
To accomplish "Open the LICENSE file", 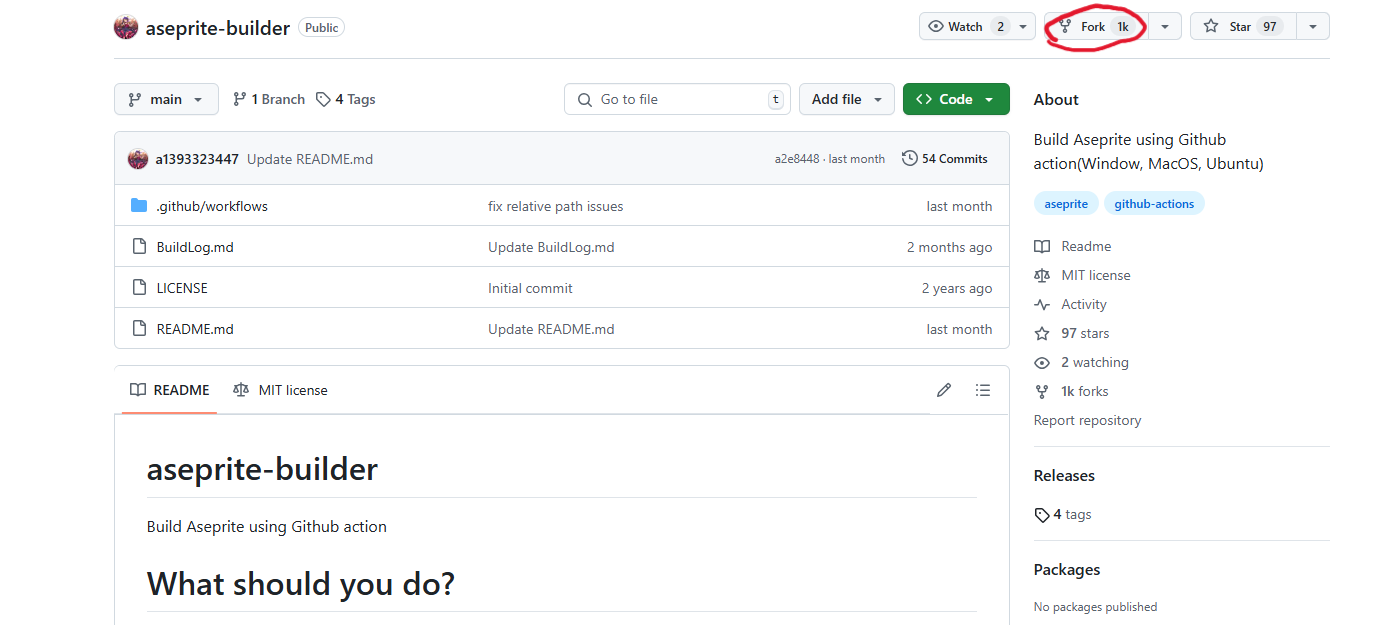I will pos(182,288).
